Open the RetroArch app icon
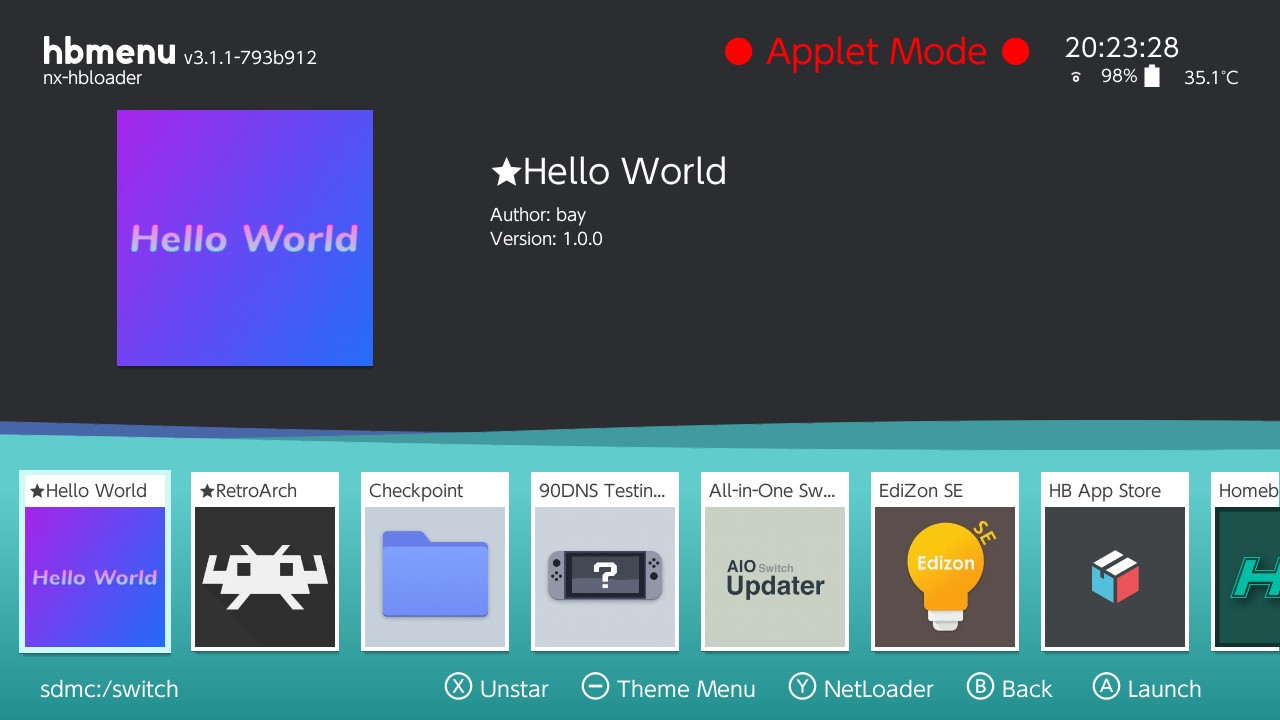 point(265,577)
